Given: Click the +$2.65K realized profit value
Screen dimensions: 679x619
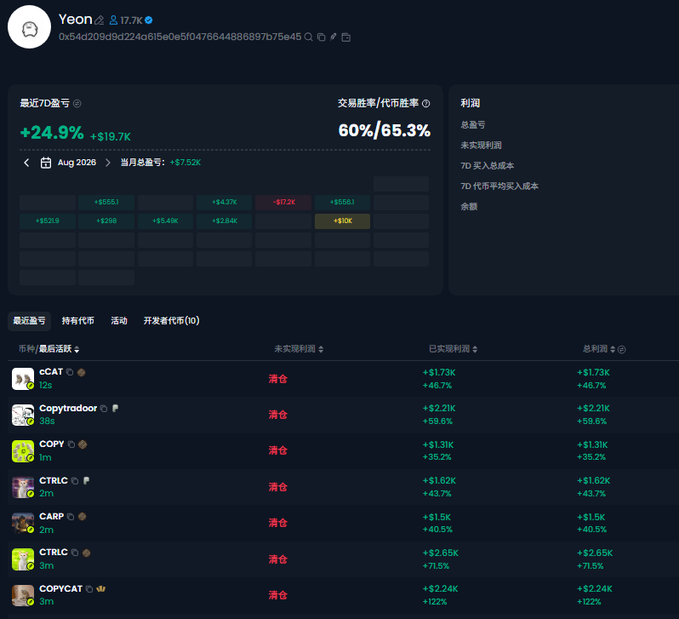Looking at the screenshot, I should pos(440,553).
